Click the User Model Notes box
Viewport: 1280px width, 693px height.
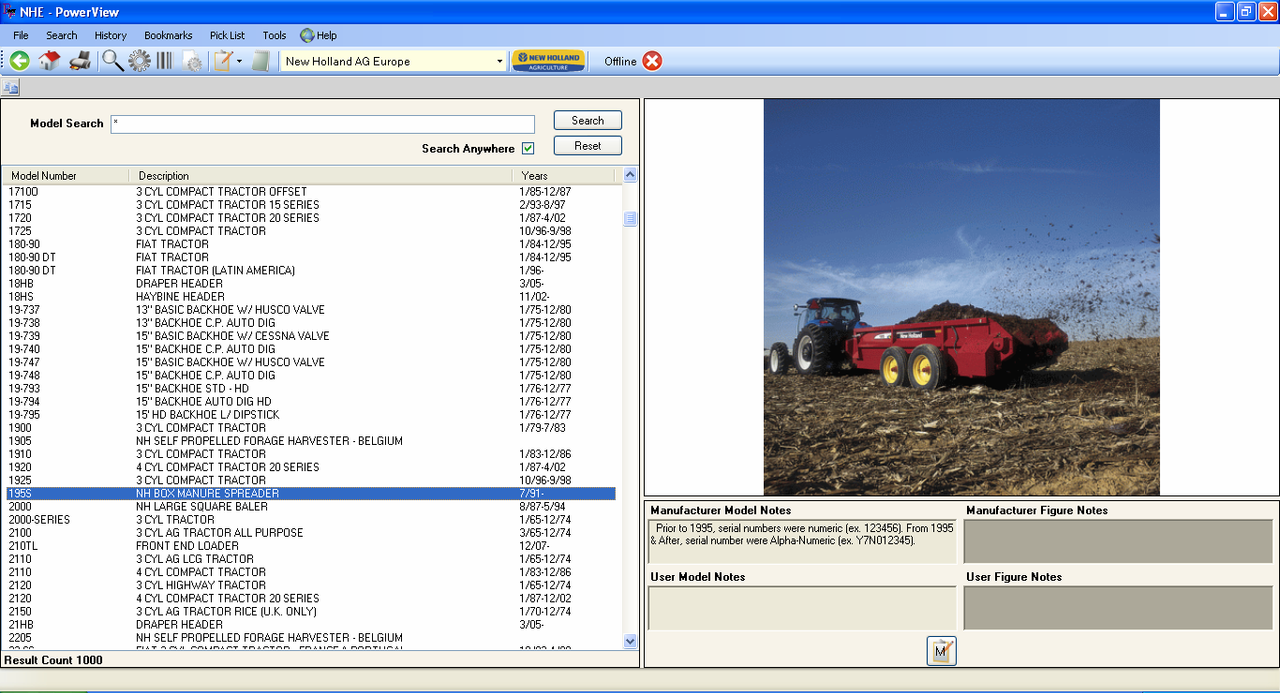pos(802,608)
